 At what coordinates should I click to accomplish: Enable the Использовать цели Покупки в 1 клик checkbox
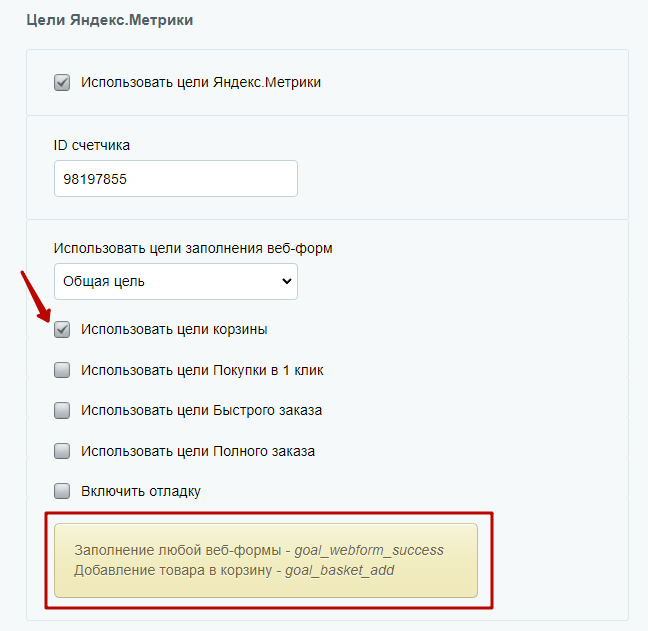[62, 370]
